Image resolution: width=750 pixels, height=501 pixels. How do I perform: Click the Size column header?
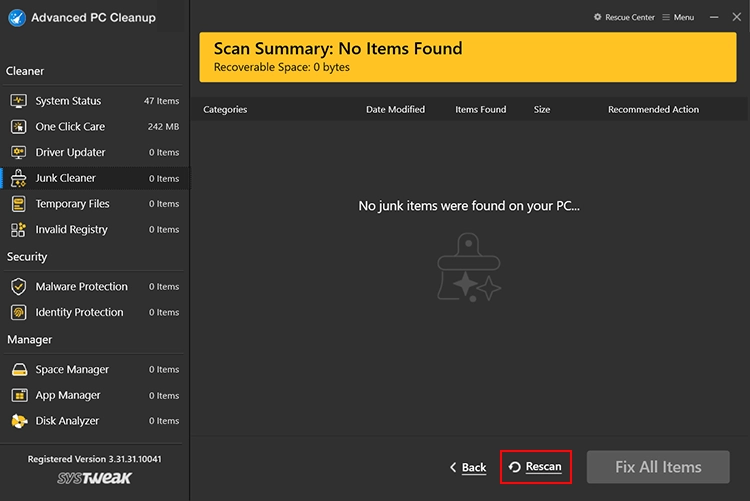[x=541, y=110]
